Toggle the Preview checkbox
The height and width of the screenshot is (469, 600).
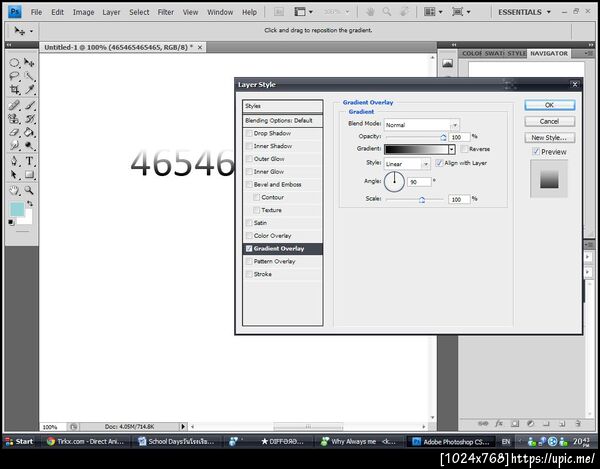(536, 151)
